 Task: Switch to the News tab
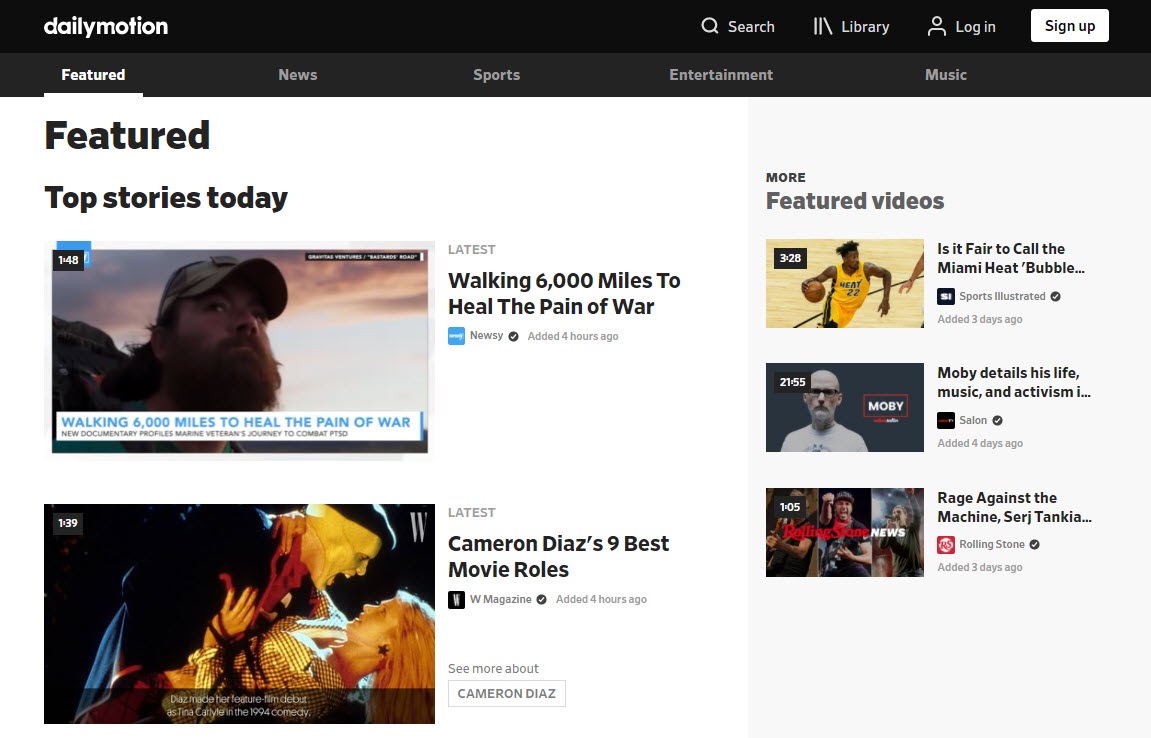tap(297, 74)
